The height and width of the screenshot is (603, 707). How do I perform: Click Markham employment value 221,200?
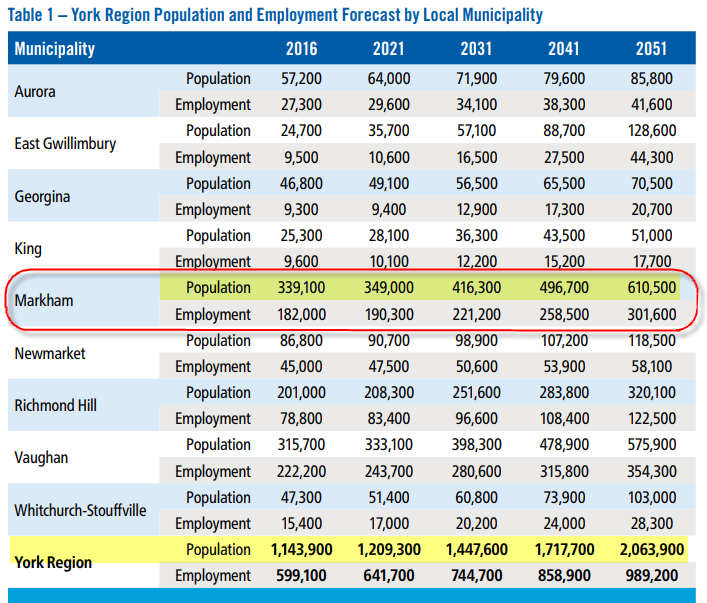pyautogui.click(x=477, y=314)
